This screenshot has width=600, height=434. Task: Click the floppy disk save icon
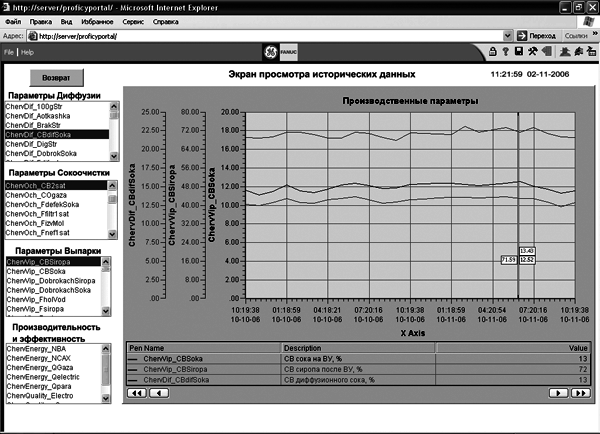coord(519,51)
